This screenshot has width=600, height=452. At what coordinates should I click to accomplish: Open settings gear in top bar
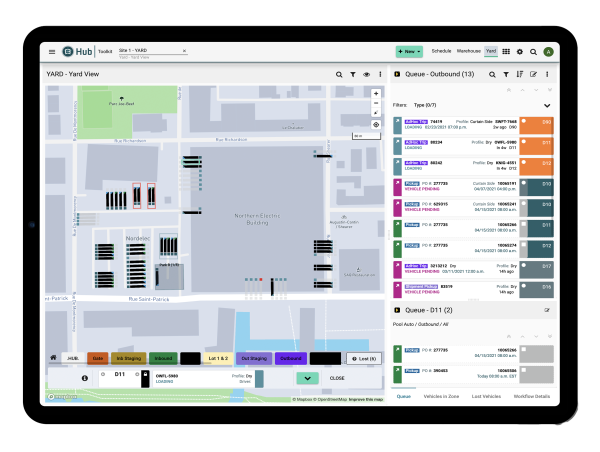tap(520, 52)
